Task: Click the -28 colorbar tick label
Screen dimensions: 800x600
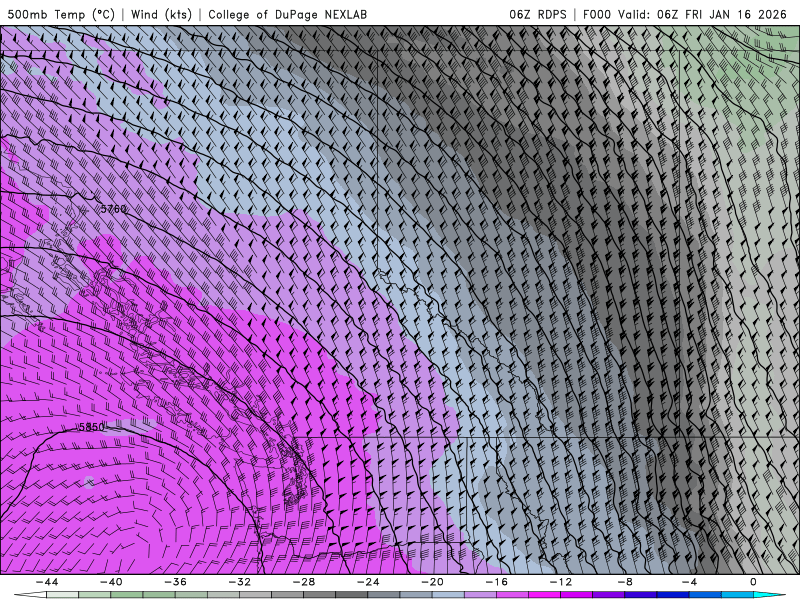Action: [x=304, y=582]
